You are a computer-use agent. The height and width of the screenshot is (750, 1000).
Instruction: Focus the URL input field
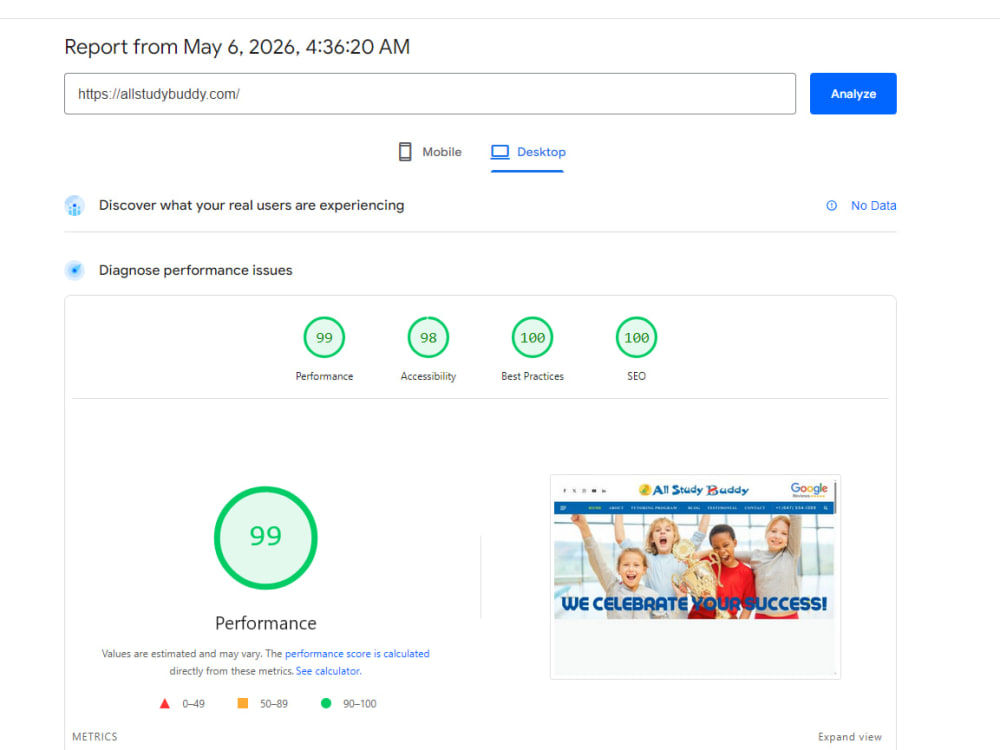pos(430,94)
